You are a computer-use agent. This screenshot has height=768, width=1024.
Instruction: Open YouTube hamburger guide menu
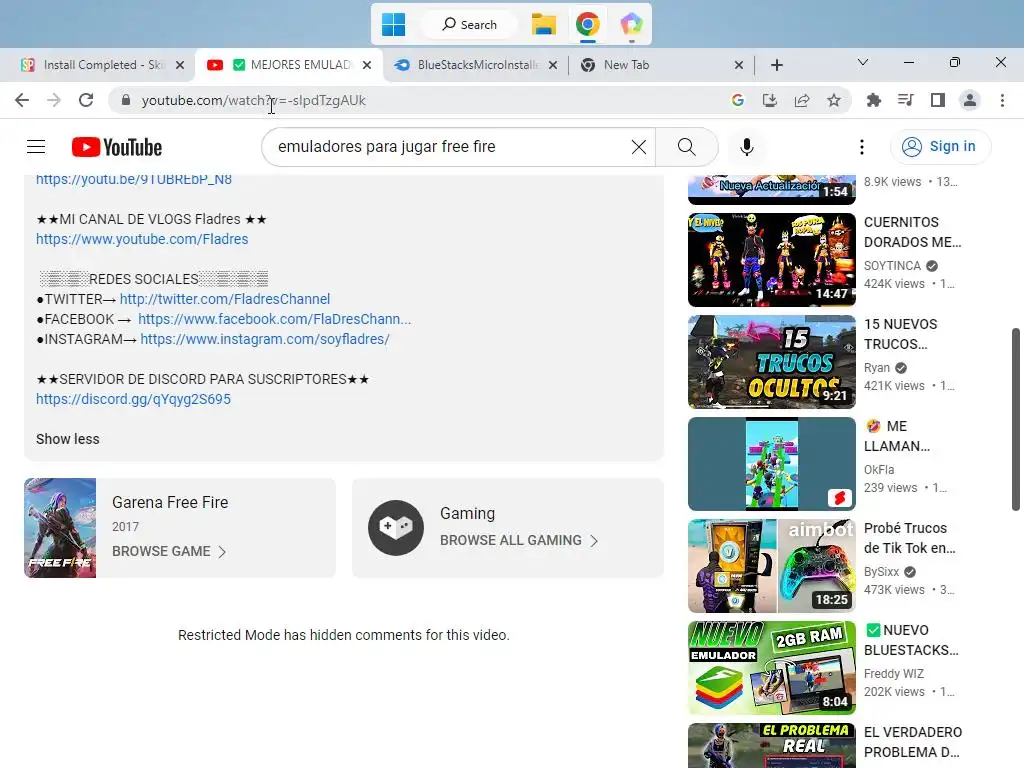point(36,147)
